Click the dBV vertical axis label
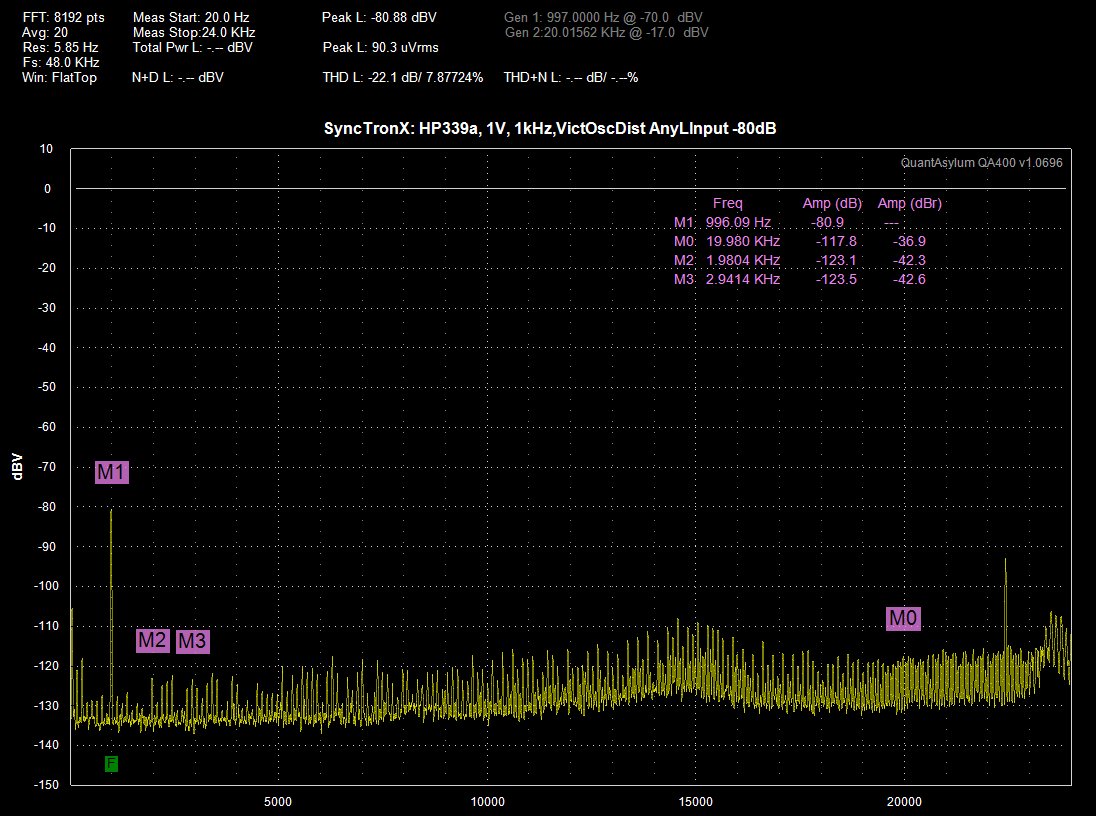Image resolution: width=1096 pixels, height=816 pixels. click(x=17, y=467)
